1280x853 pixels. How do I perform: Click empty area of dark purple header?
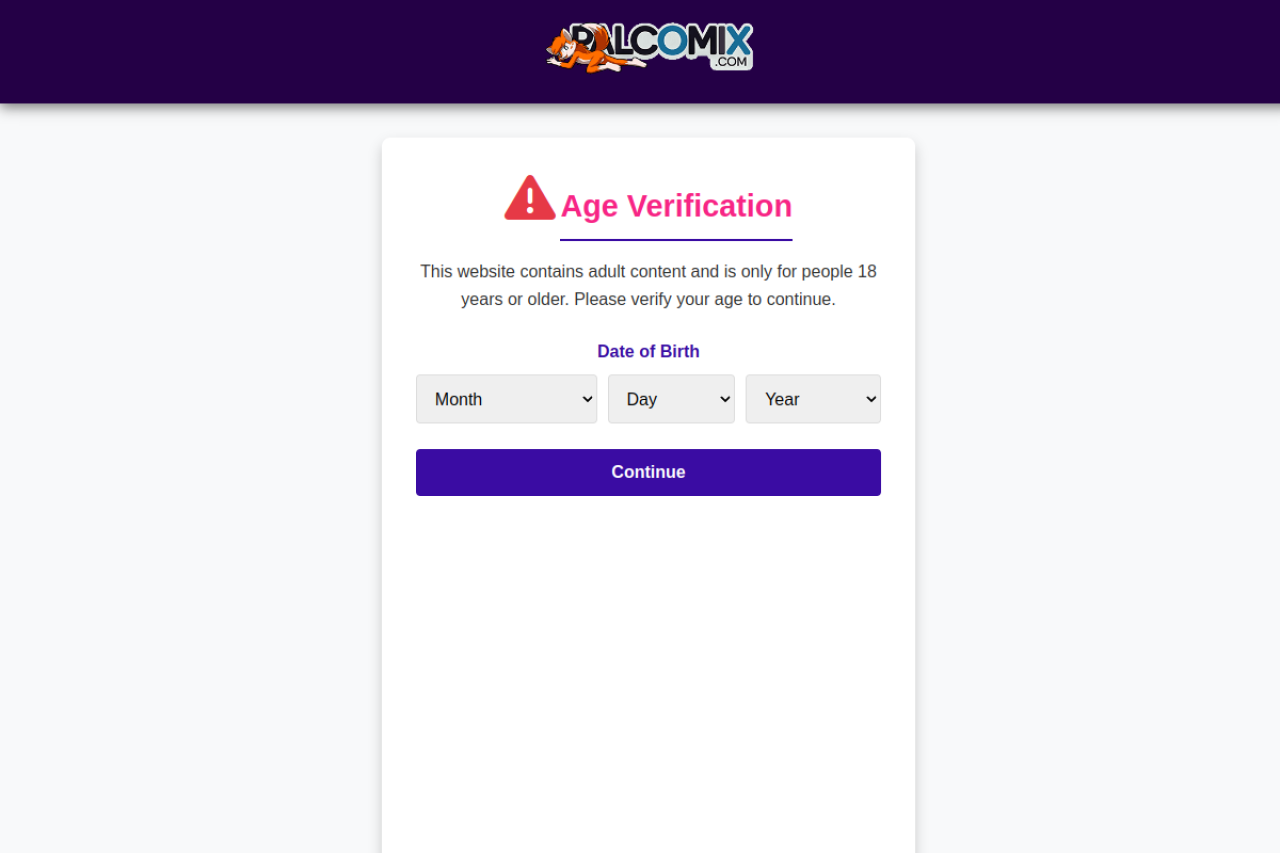(x=250, y=50)
